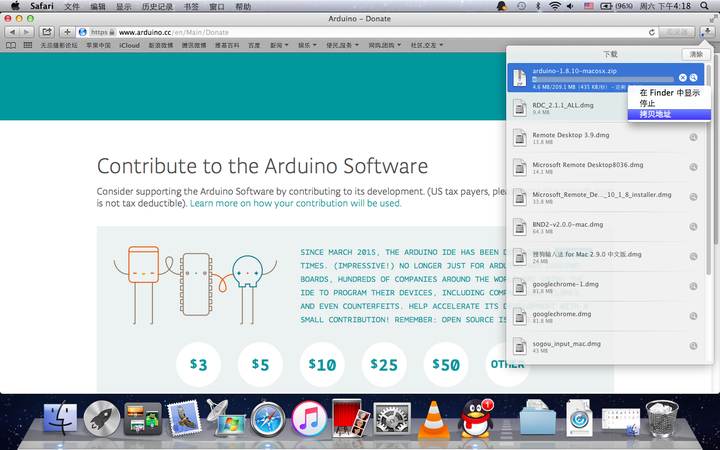This screenshot has width=720, height=450.
Task: Select the $25 donation amount
Action: (384, 365)
